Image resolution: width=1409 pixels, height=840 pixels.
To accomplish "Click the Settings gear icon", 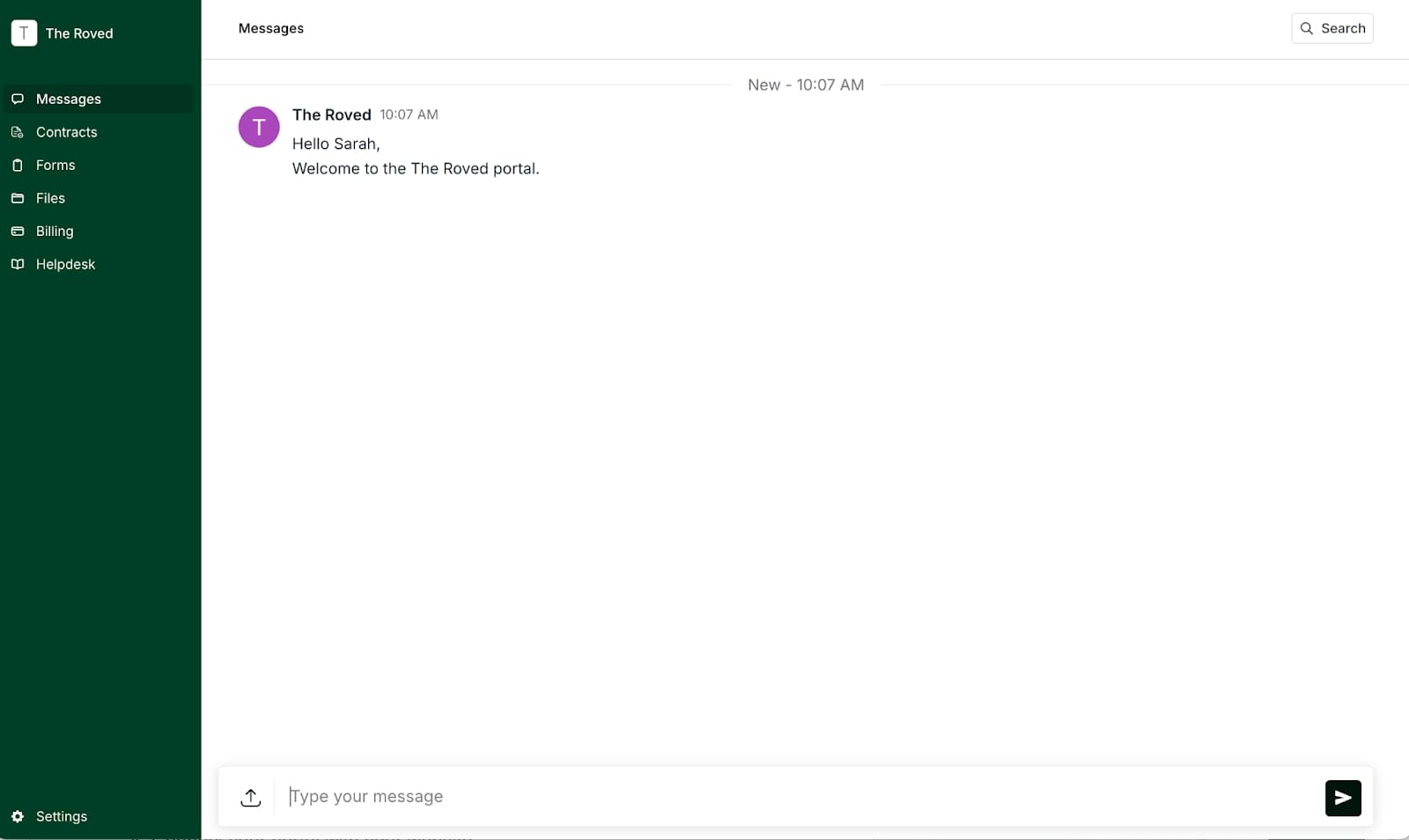I will coord(18,816).
